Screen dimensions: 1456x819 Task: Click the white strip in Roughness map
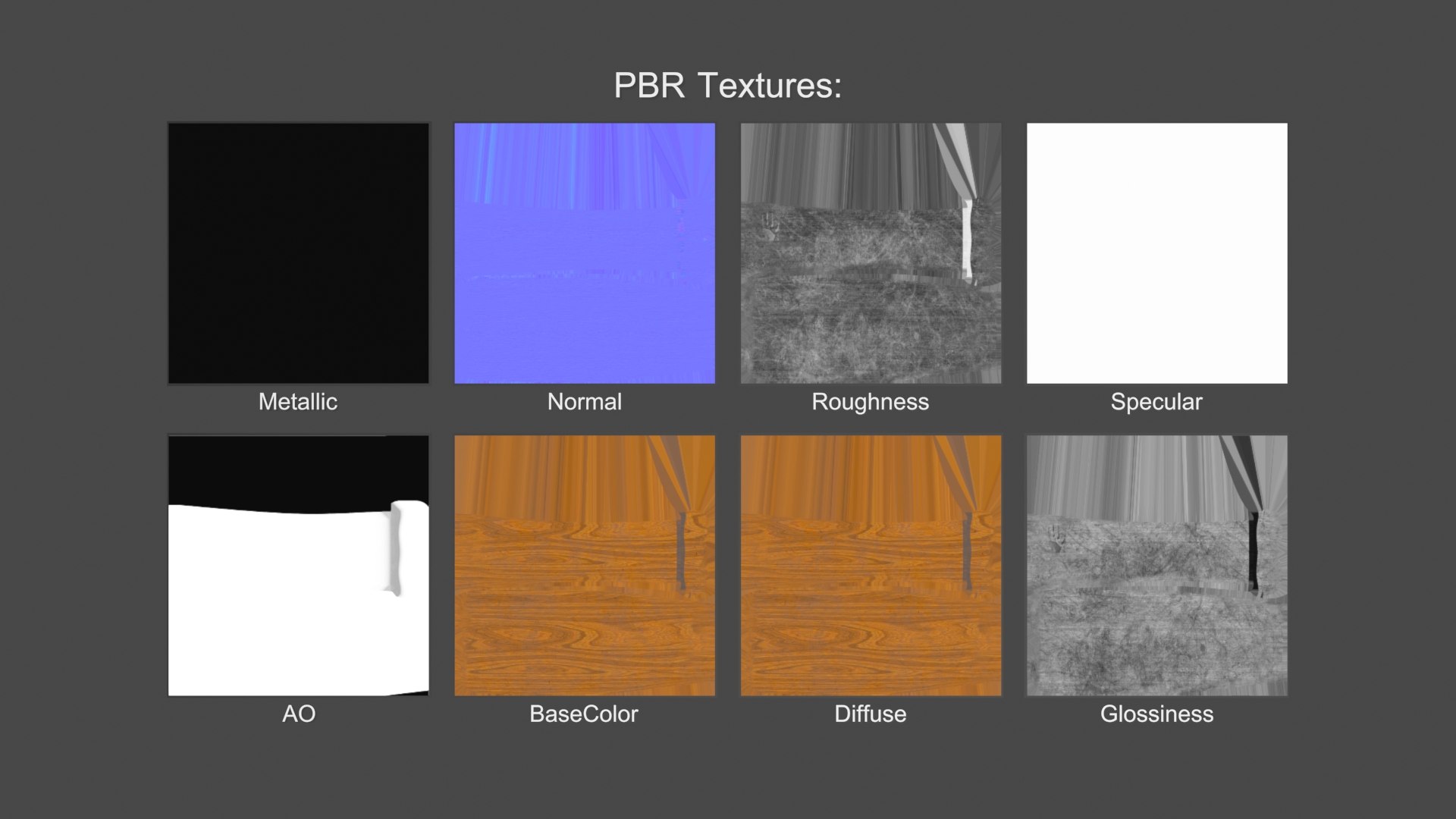(x=967, y=239)
